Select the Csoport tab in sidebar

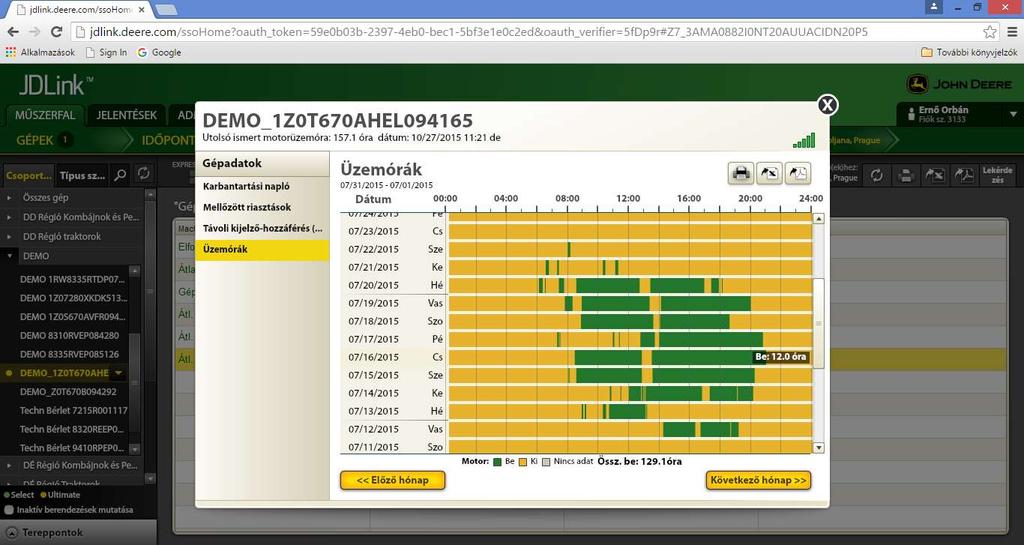(x=29, y=176)
